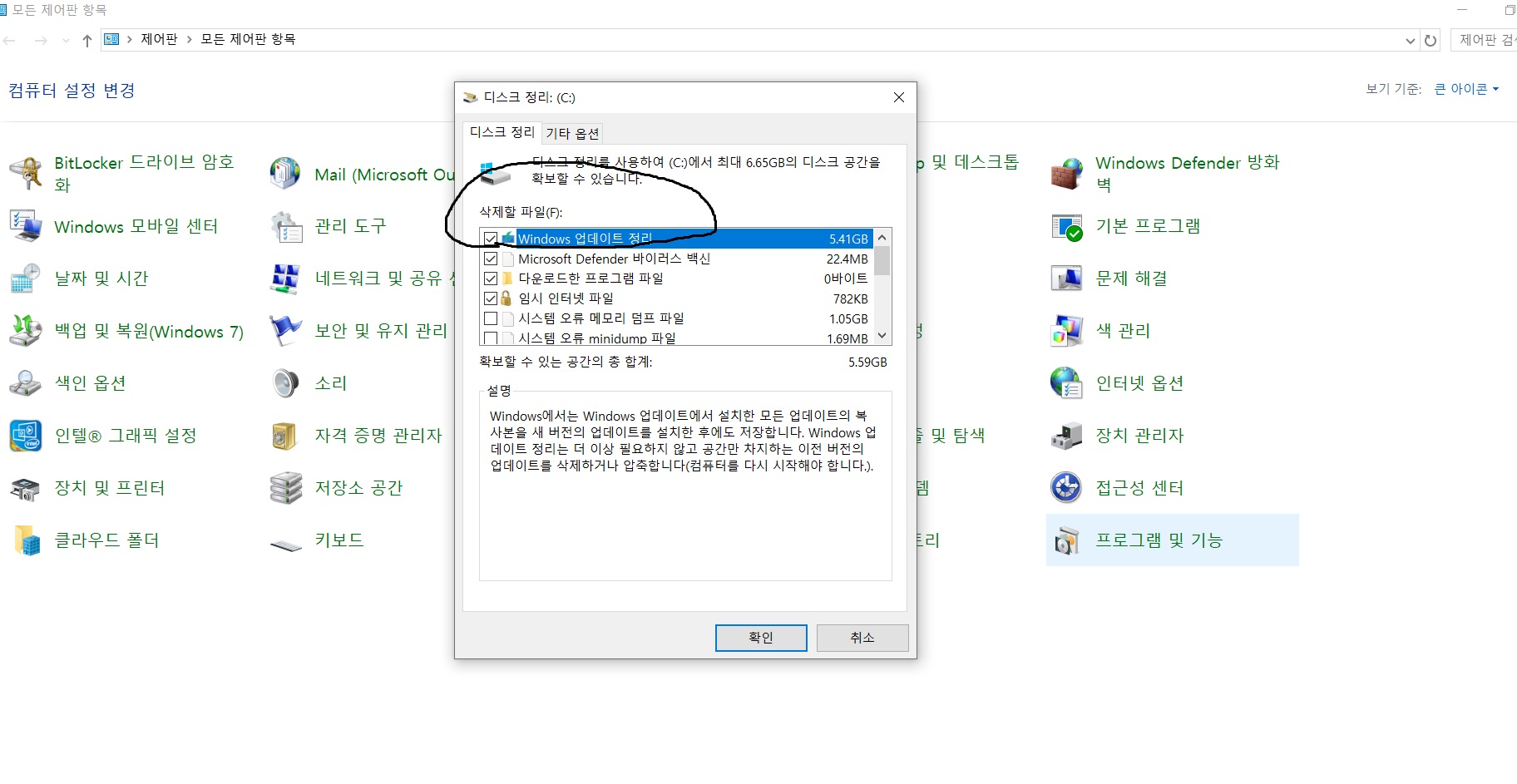Open 인터넷 옵션 link text
Image resolution: width=1517 pixels, height=784 pixels.
pos(1139,383)
